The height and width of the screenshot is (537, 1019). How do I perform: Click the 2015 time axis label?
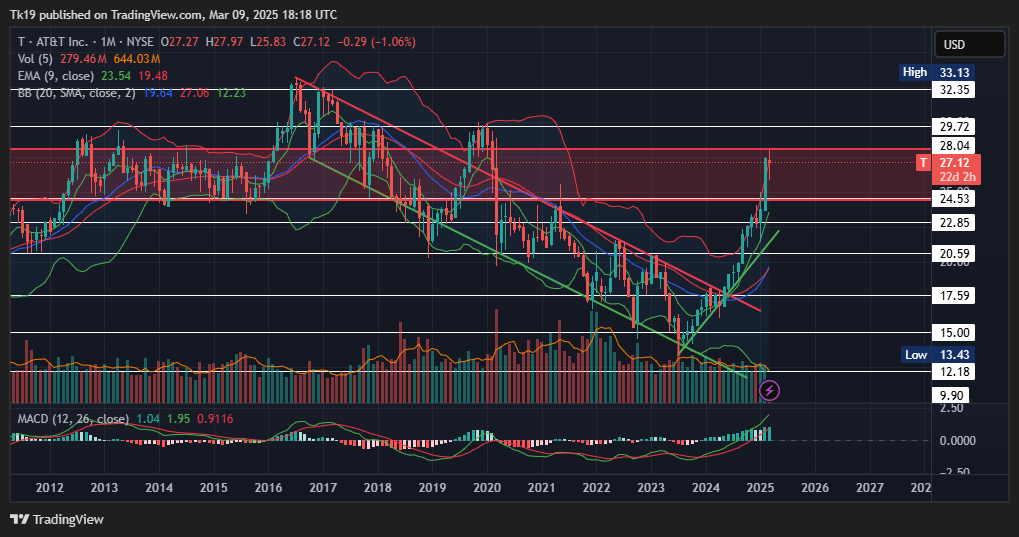[213, 488]
